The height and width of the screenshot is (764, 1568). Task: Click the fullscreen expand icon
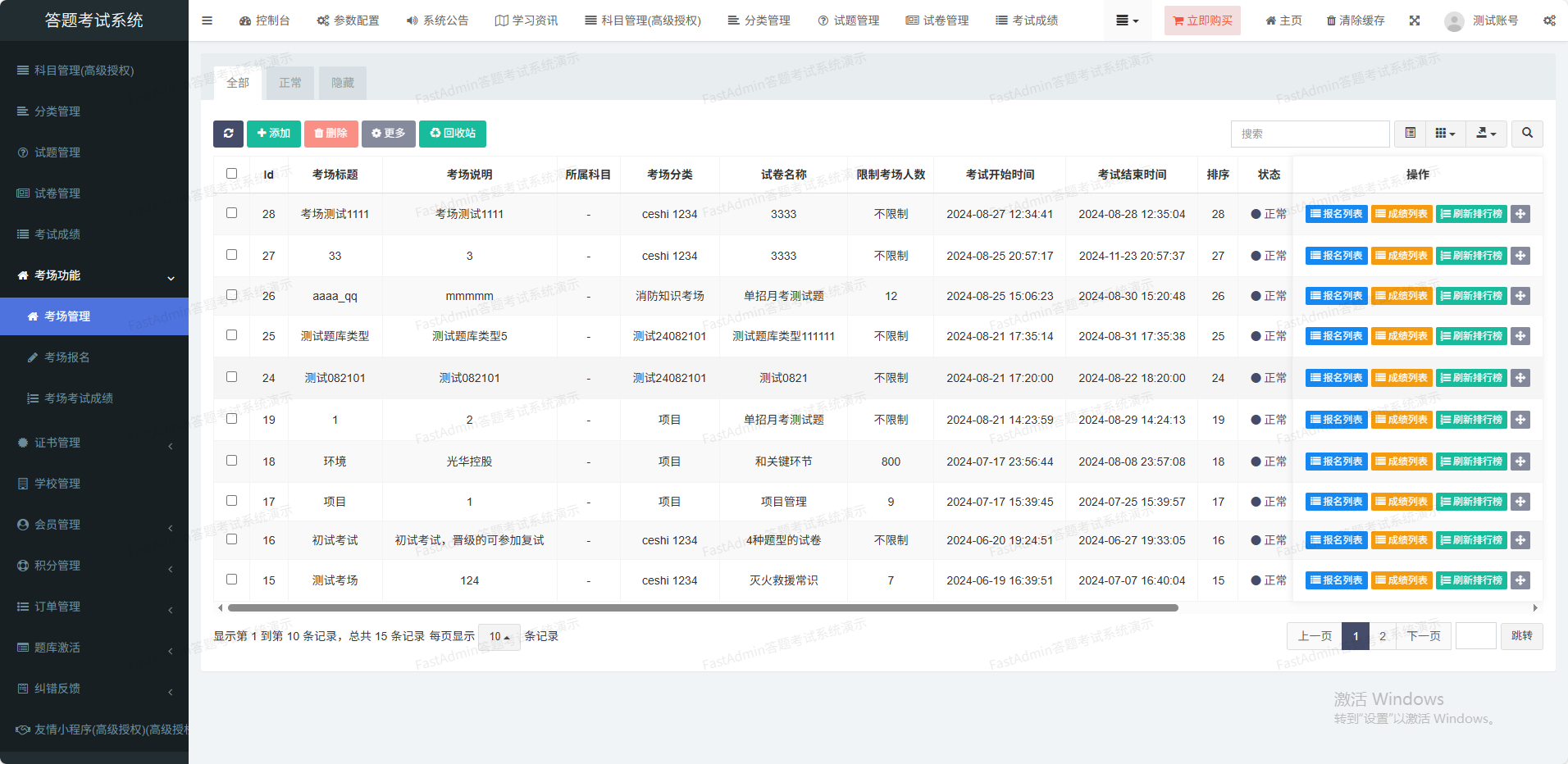click(1415, 20)
